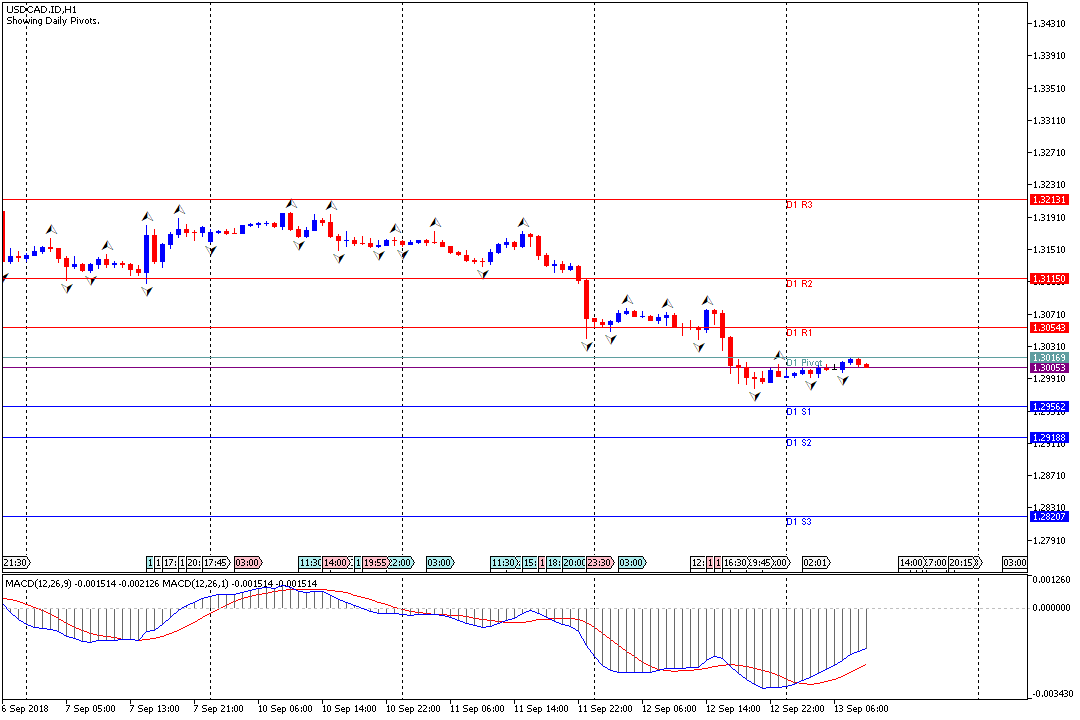Viewport: 1080px width, 720px height.
Task: Click the 21:30 event marker
Action: point(17,563)
